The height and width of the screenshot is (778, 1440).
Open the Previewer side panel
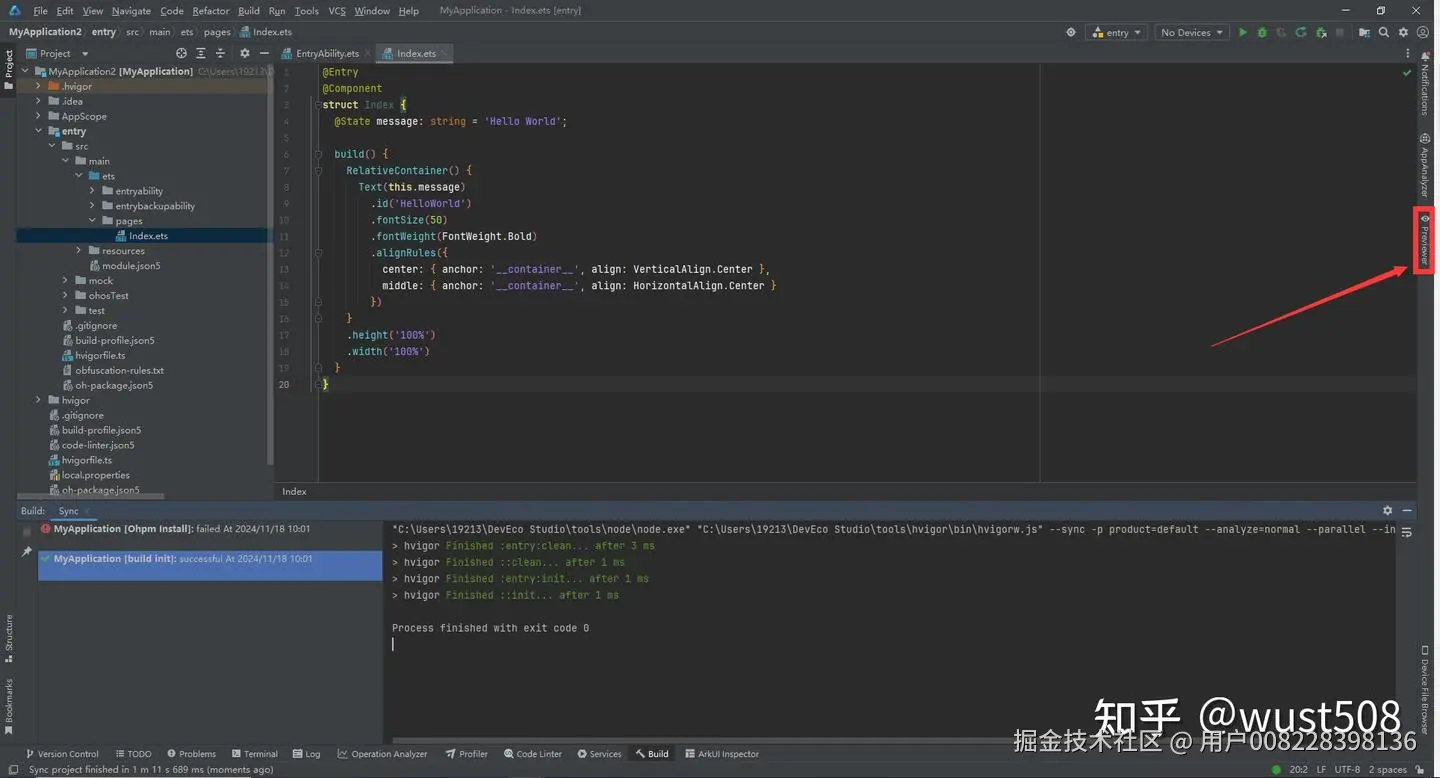point(1424,240)
